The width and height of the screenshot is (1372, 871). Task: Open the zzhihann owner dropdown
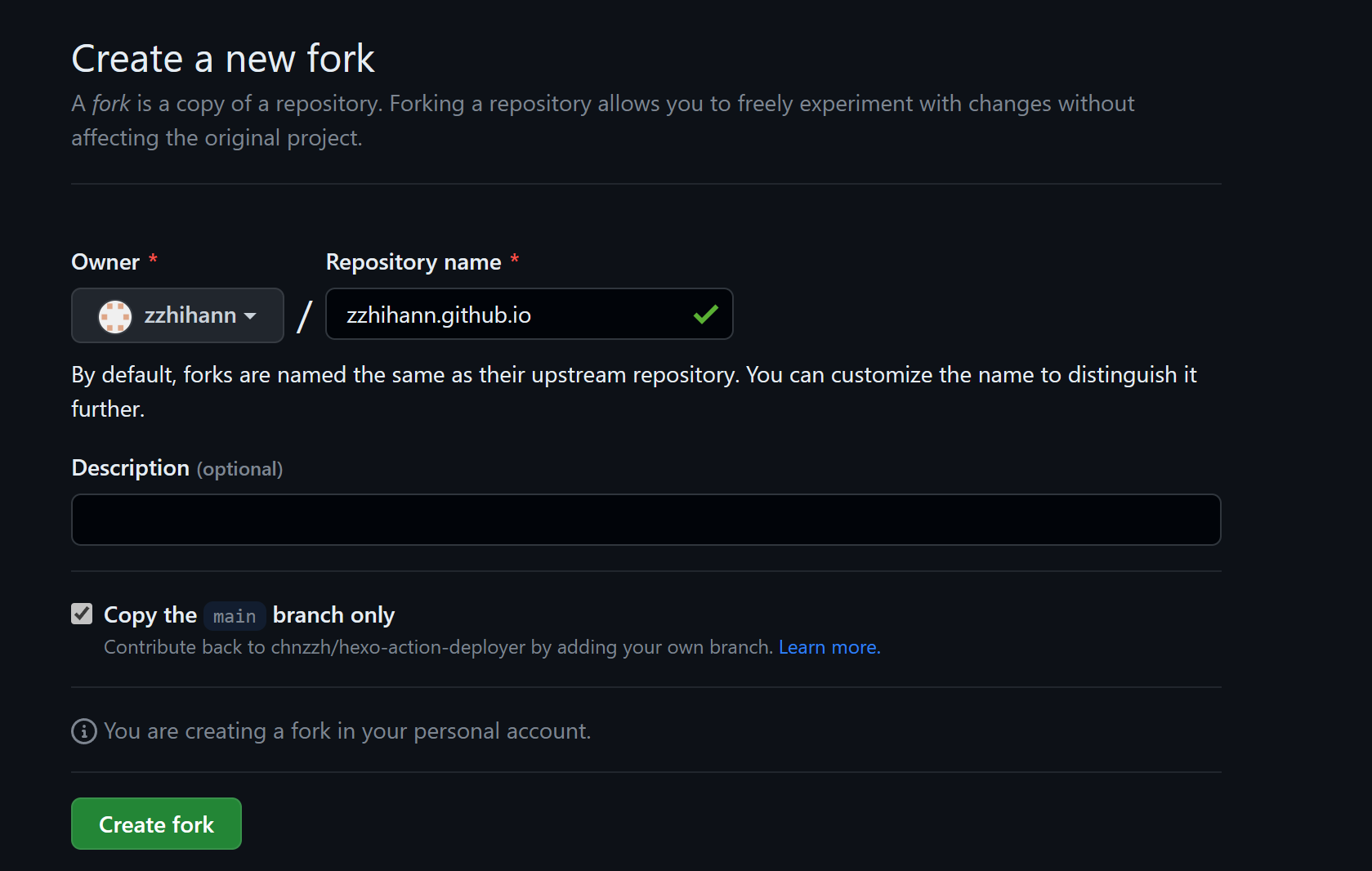coord(177,315)
